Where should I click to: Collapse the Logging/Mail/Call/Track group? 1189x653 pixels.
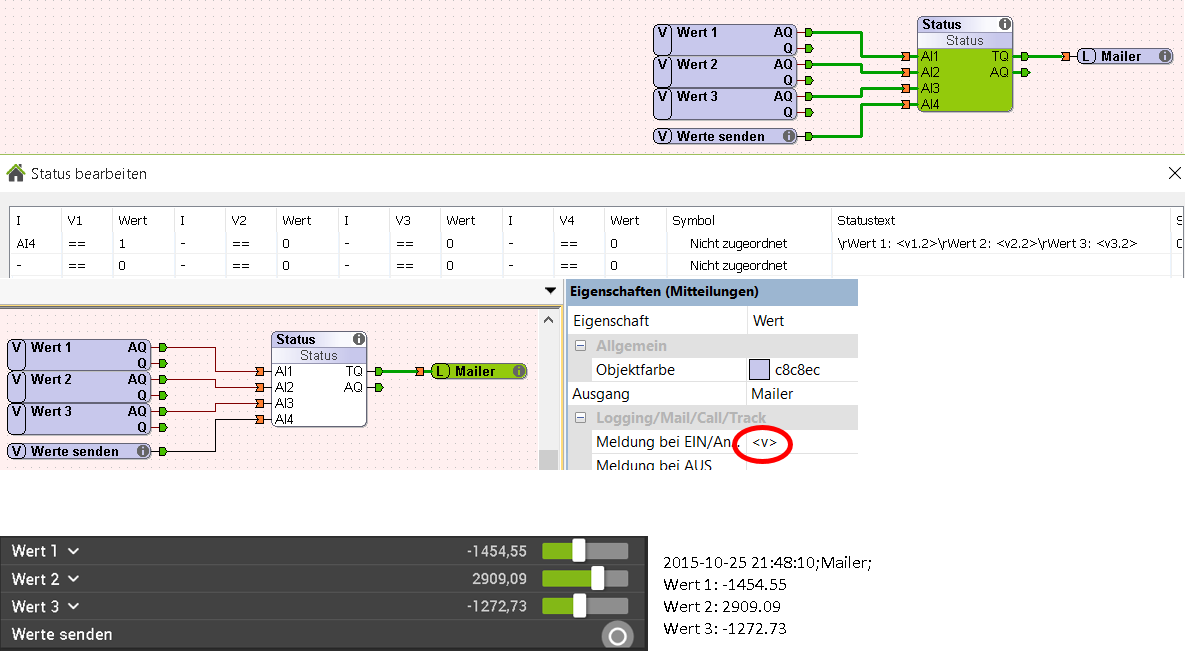coord(579,418)
